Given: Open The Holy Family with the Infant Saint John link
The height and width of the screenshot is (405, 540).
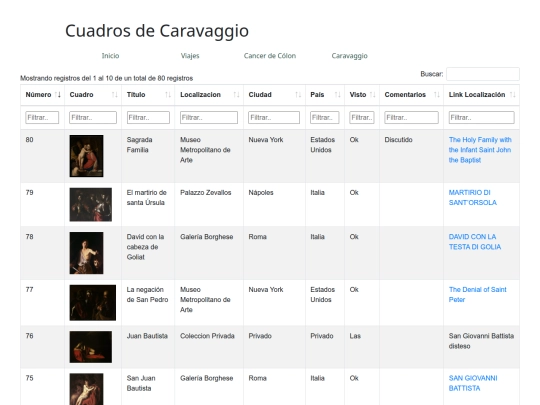Looking at the screenshot, I should (480, 150).
